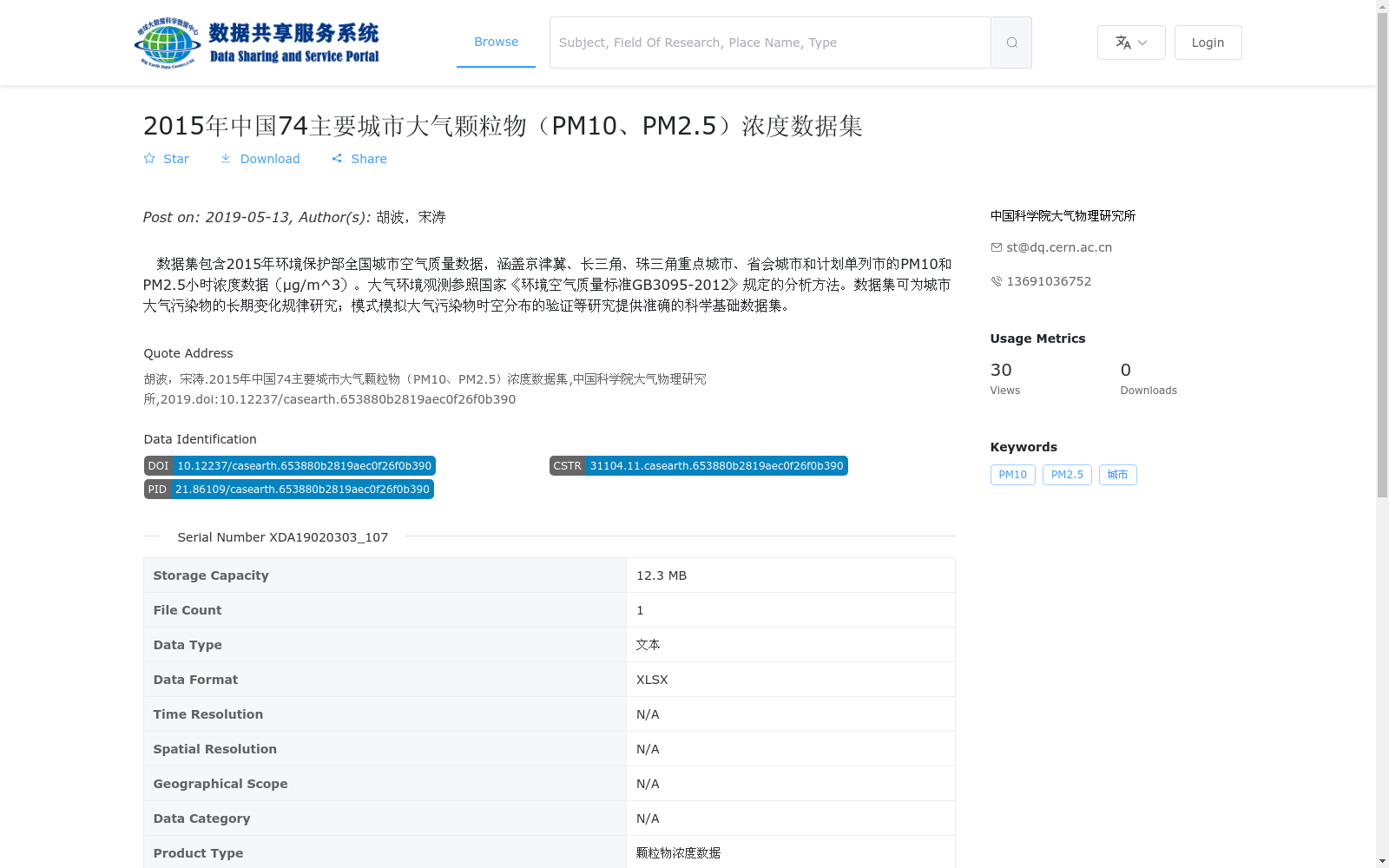
Task: Click the CSTR identifier badge
Action: (x=699, y=466)
